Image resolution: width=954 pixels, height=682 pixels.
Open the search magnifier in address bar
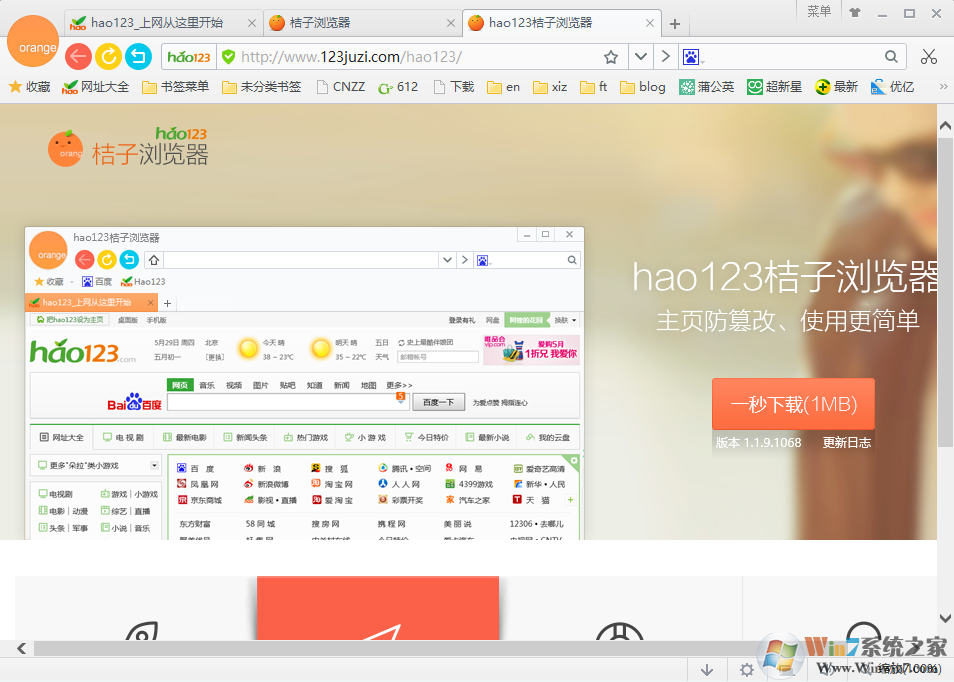(x=891, y=57)
